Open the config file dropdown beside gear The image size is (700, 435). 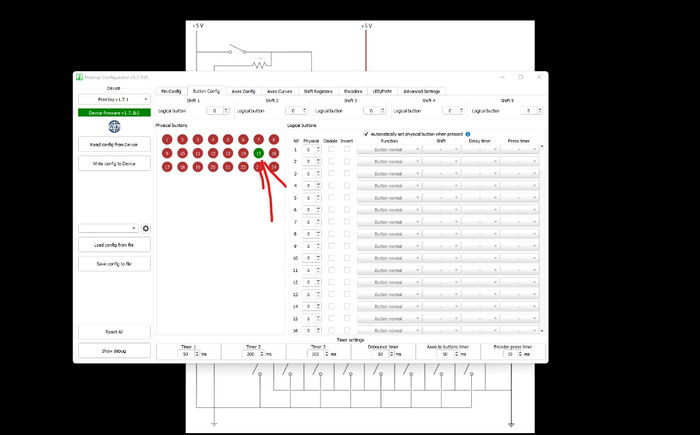(x=108, y=228)
